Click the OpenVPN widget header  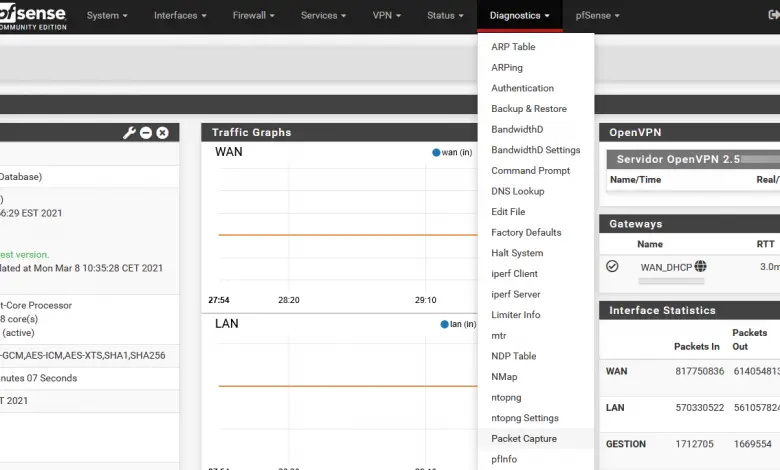tap(689, 133)
